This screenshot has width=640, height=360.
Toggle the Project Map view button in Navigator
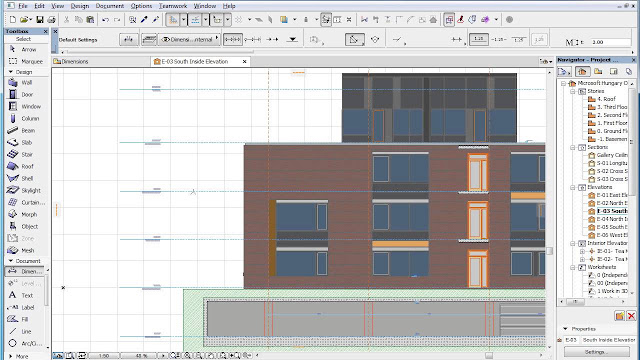click(x=582, y=71)
